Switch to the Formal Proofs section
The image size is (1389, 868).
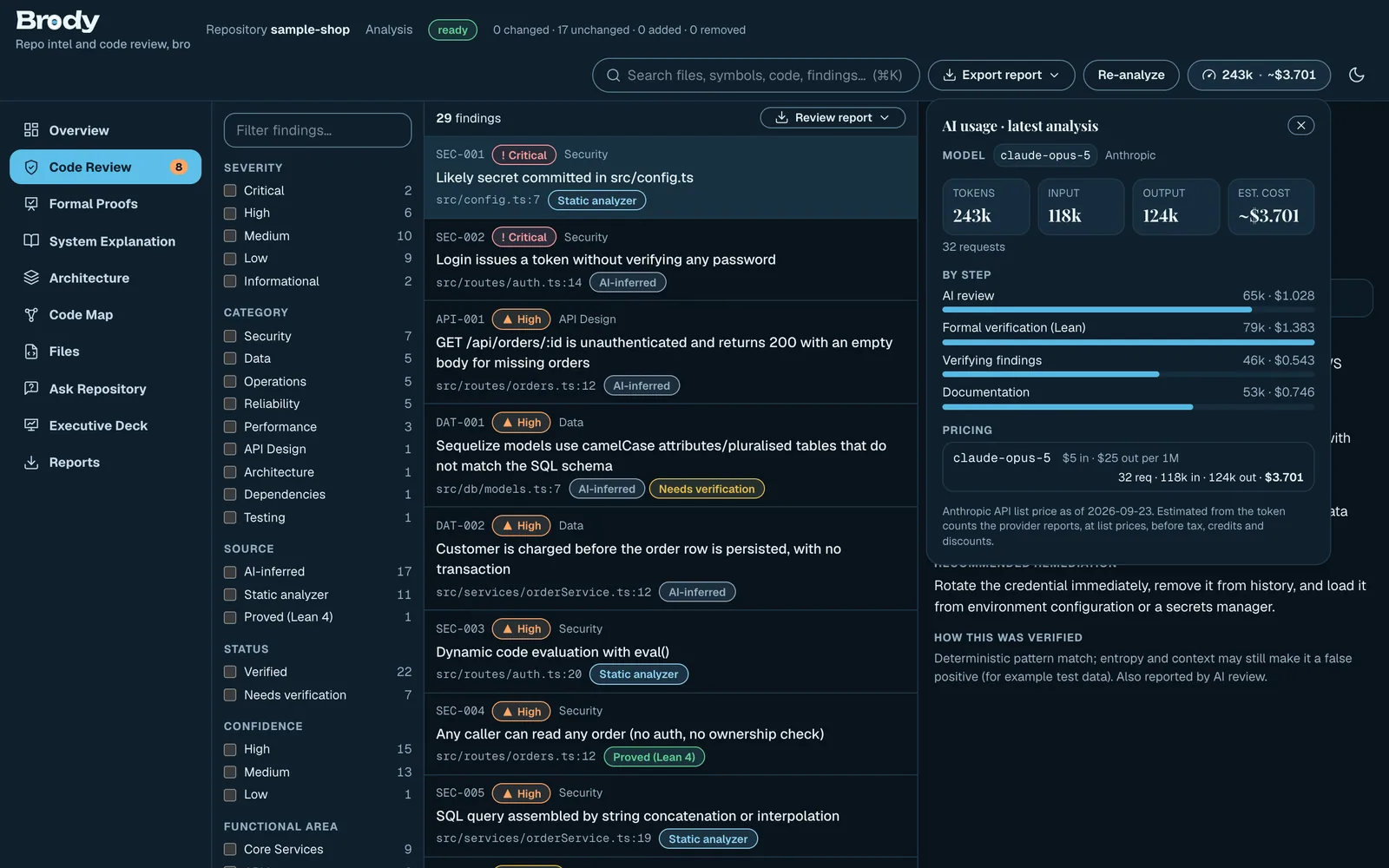pos(105,204)
